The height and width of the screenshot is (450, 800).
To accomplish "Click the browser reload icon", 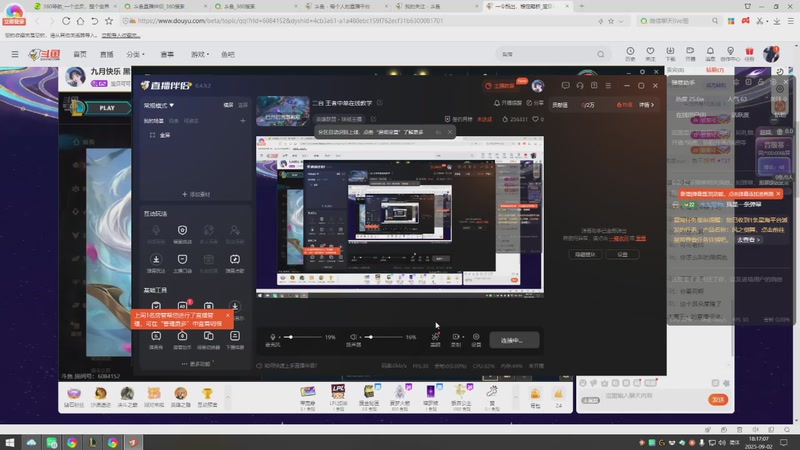I will pos(66,21).
